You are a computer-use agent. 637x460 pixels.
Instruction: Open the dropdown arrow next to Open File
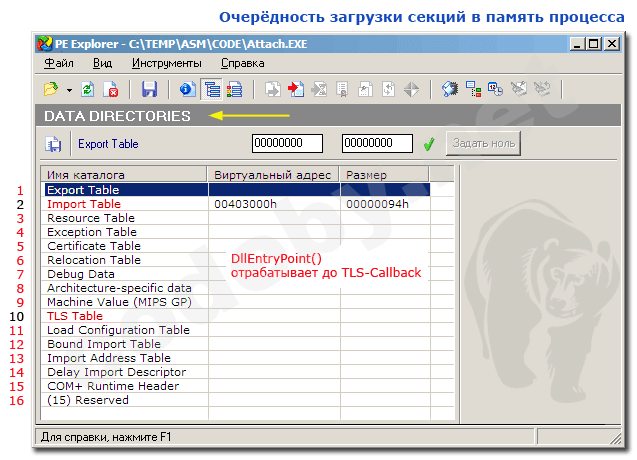pos(68,89)
